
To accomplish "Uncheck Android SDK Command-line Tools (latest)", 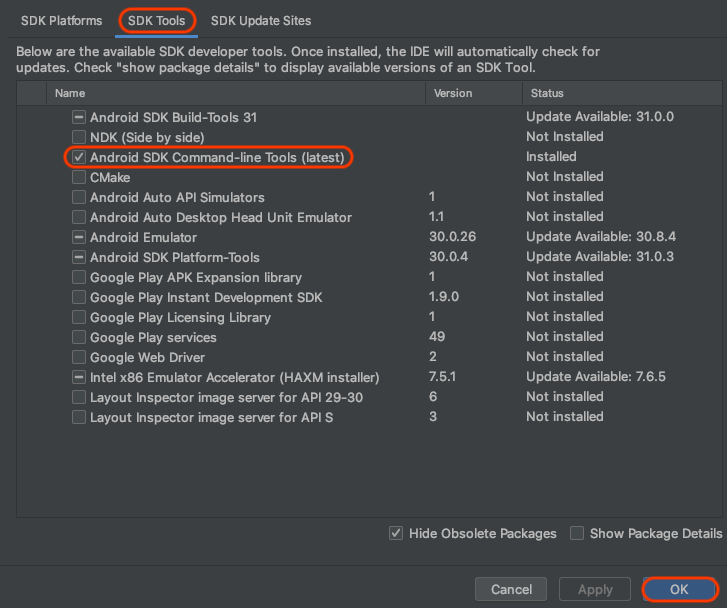I will [x=79, y=157].
